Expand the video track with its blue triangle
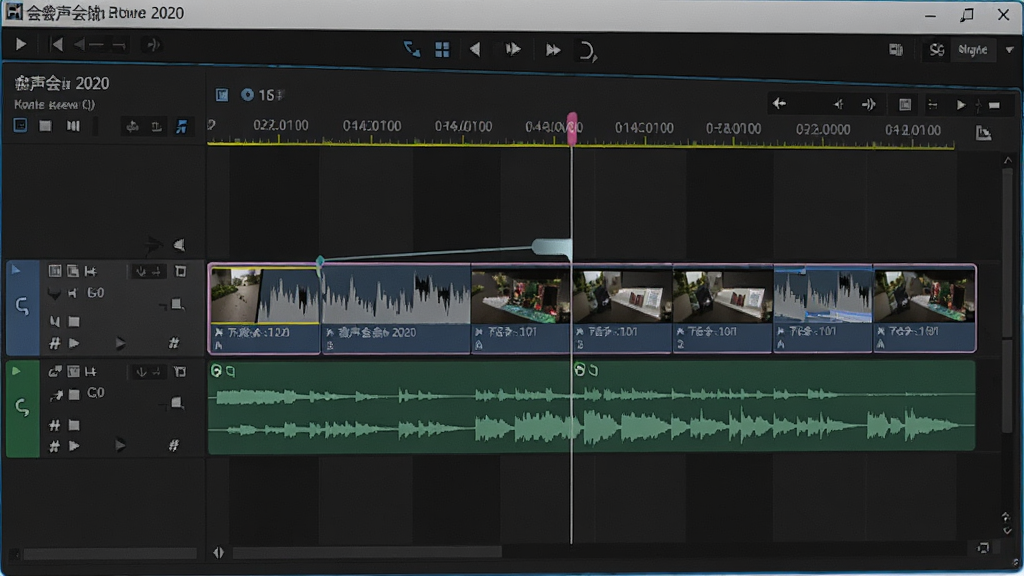1024x576 pixels. coord(16,270)
